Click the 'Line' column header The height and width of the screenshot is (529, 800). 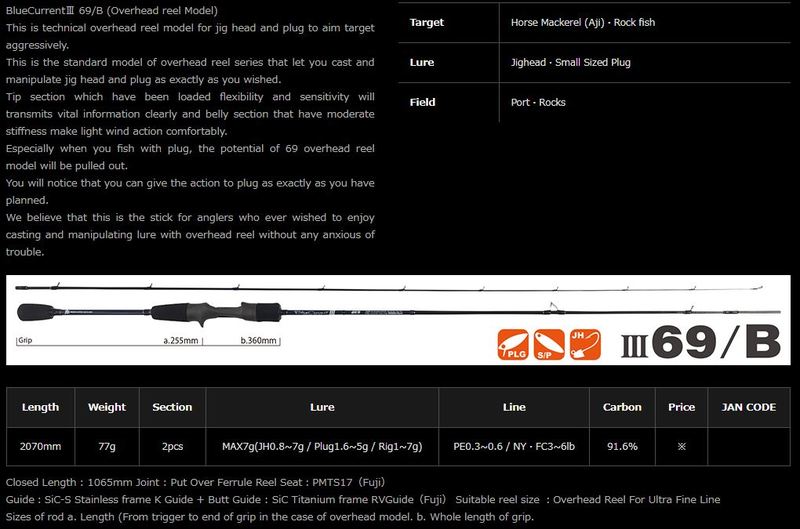pos(514,407)
